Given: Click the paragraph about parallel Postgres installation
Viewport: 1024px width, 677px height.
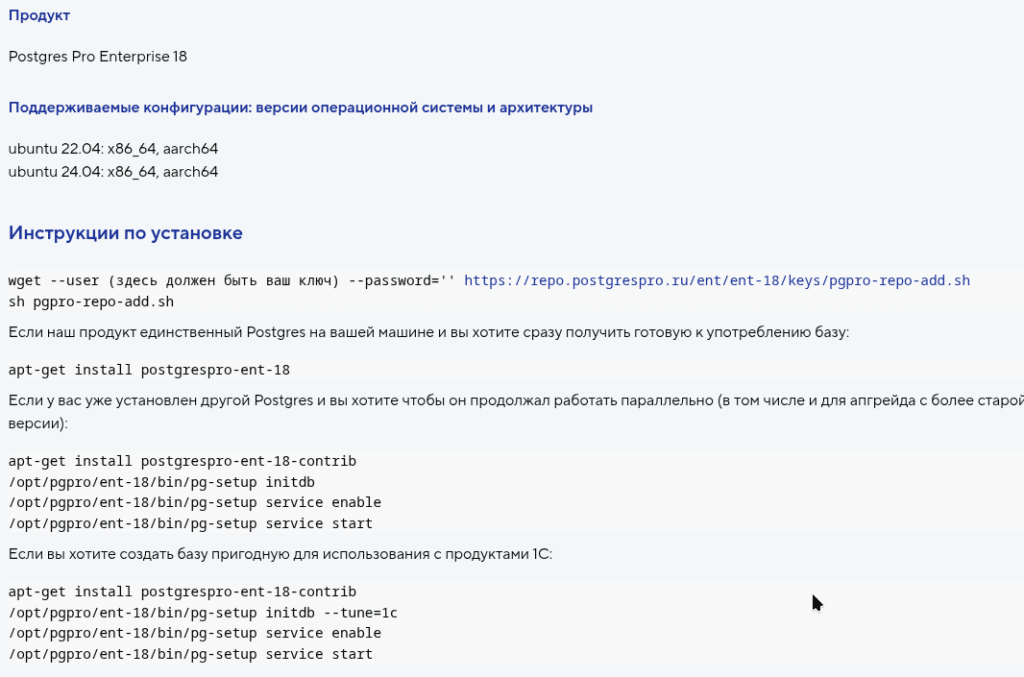Looking at the screenshot, I should point(400,412).
